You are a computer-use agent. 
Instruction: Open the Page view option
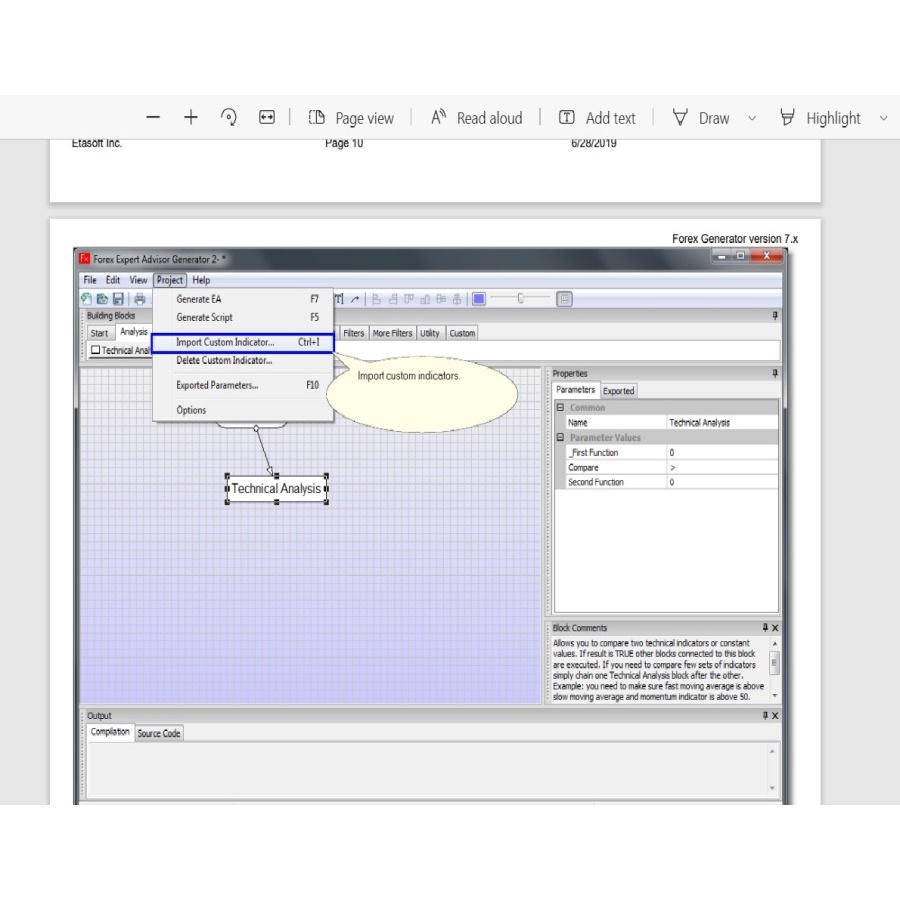tap(351, 118)
